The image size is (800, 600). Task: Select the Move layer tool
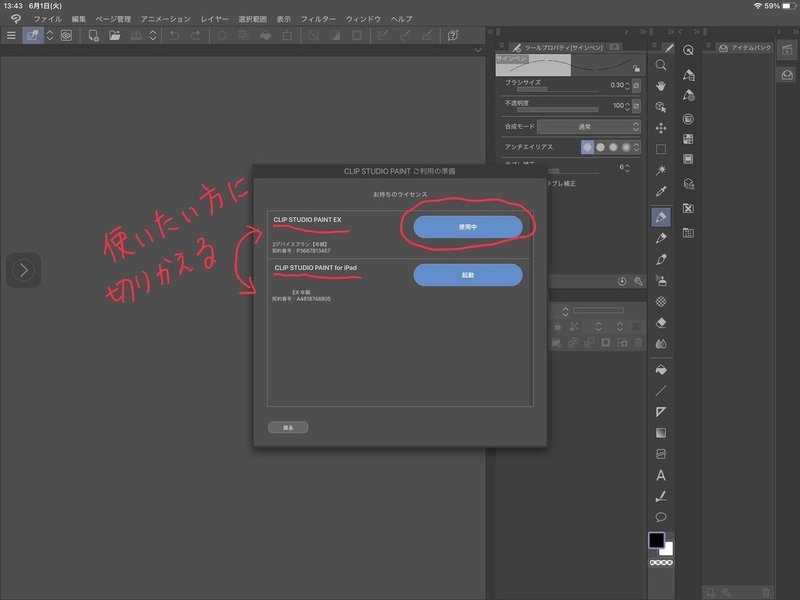(661, 128)
